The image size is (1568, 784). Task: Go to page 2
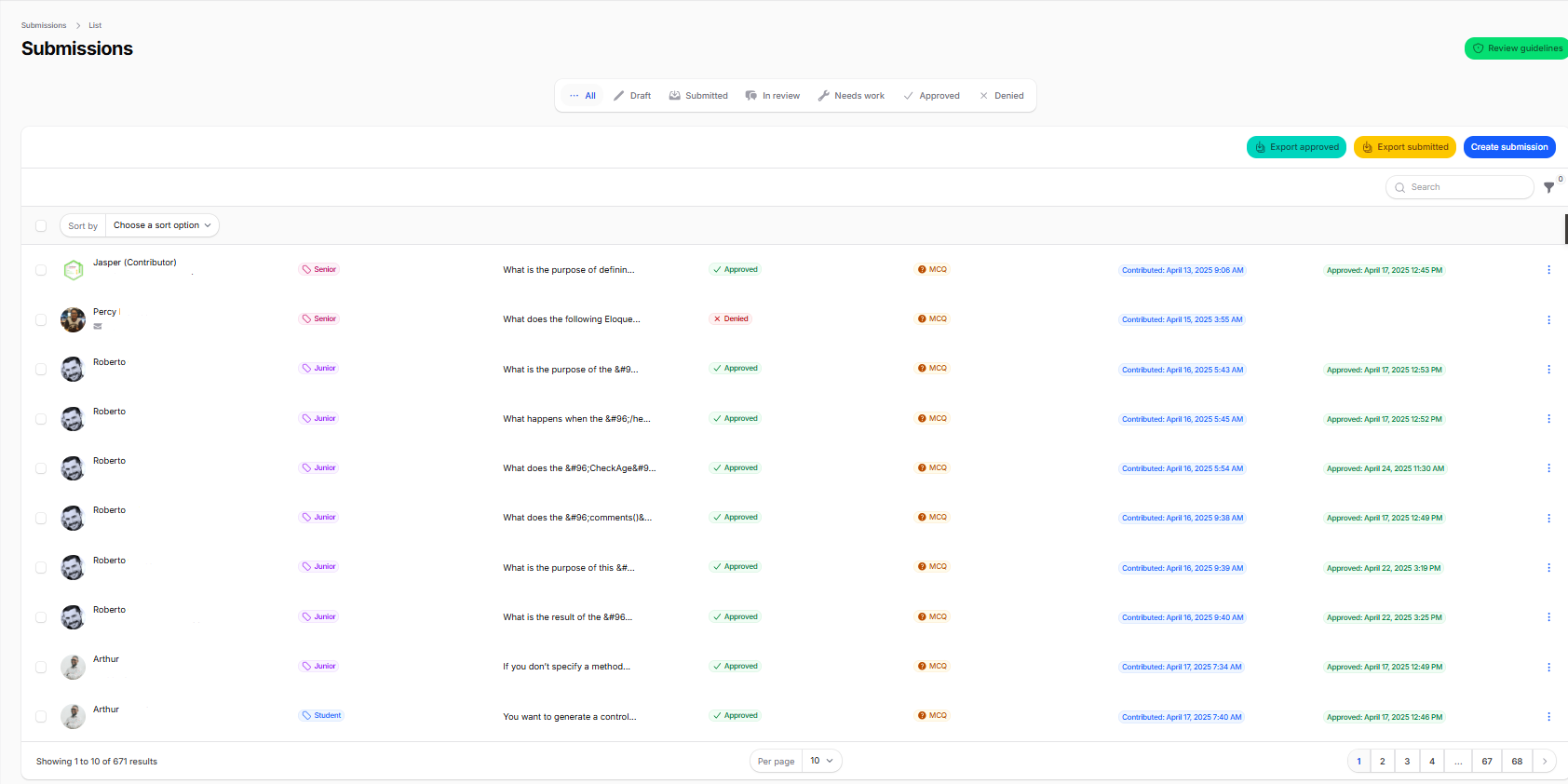(x=1383, y=761)
